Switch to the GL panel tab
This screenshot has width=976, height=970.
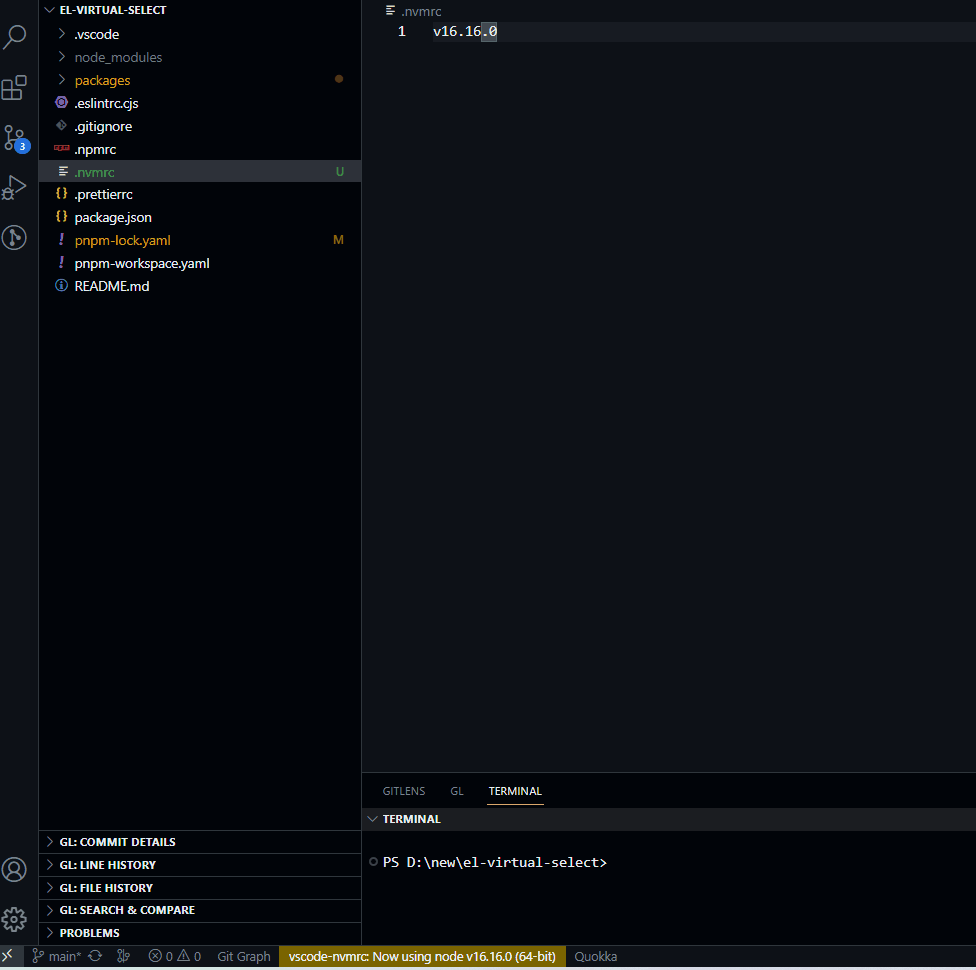(x=457, y=791)
